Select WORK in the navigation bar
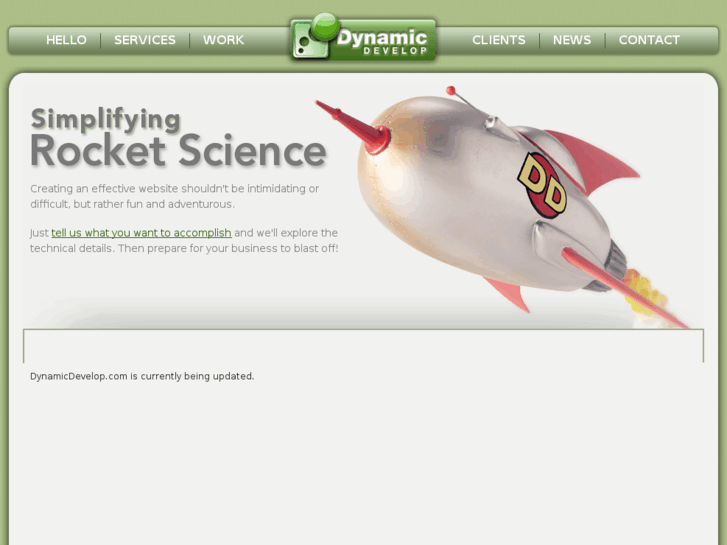Viewport: 727px width, 545px height. coord(223,40)
